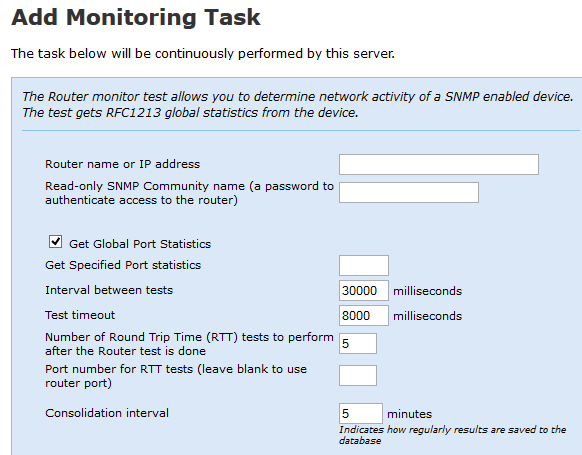Click the Router name or IP address field
This screenshot has width=582, height=455.
tap(439, 164)
